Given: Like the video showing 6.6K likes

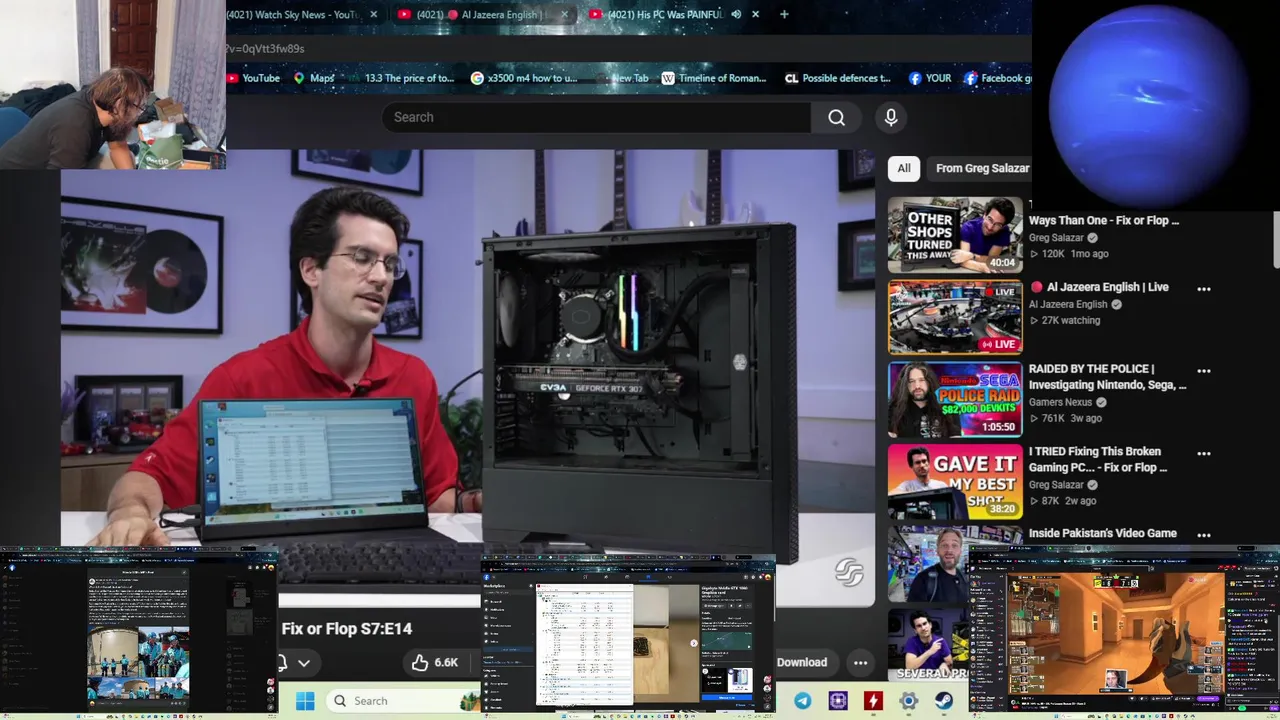Looking at the screenshot, I should point(435,662).
